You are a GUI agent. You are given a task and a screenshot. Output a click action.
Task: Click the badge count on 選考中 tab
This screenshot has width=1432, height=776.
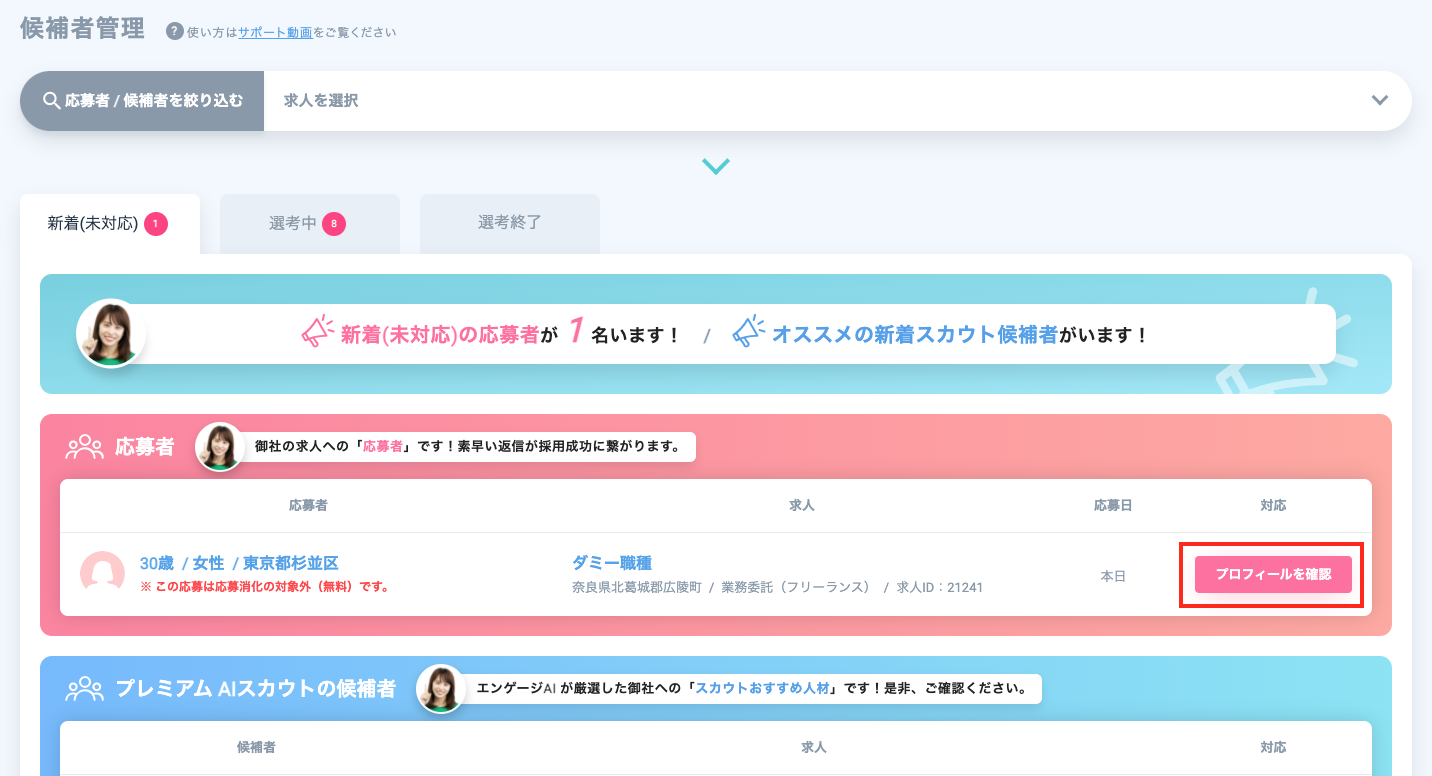point(334,224)
